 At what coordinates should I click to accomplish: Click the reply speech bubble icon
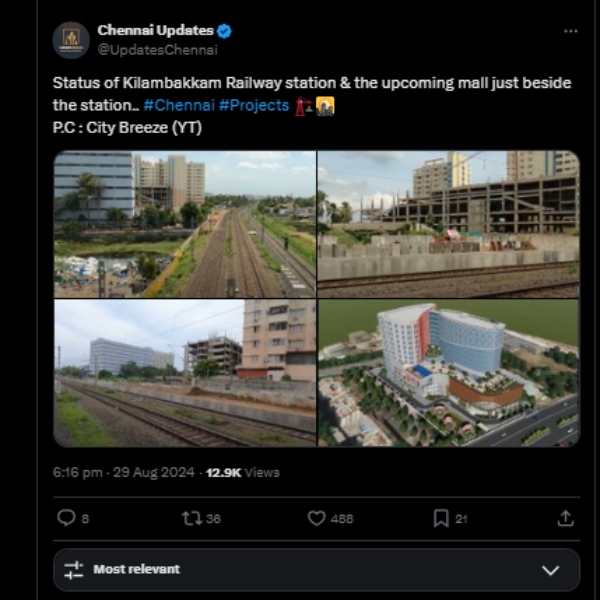pos(66,518)
